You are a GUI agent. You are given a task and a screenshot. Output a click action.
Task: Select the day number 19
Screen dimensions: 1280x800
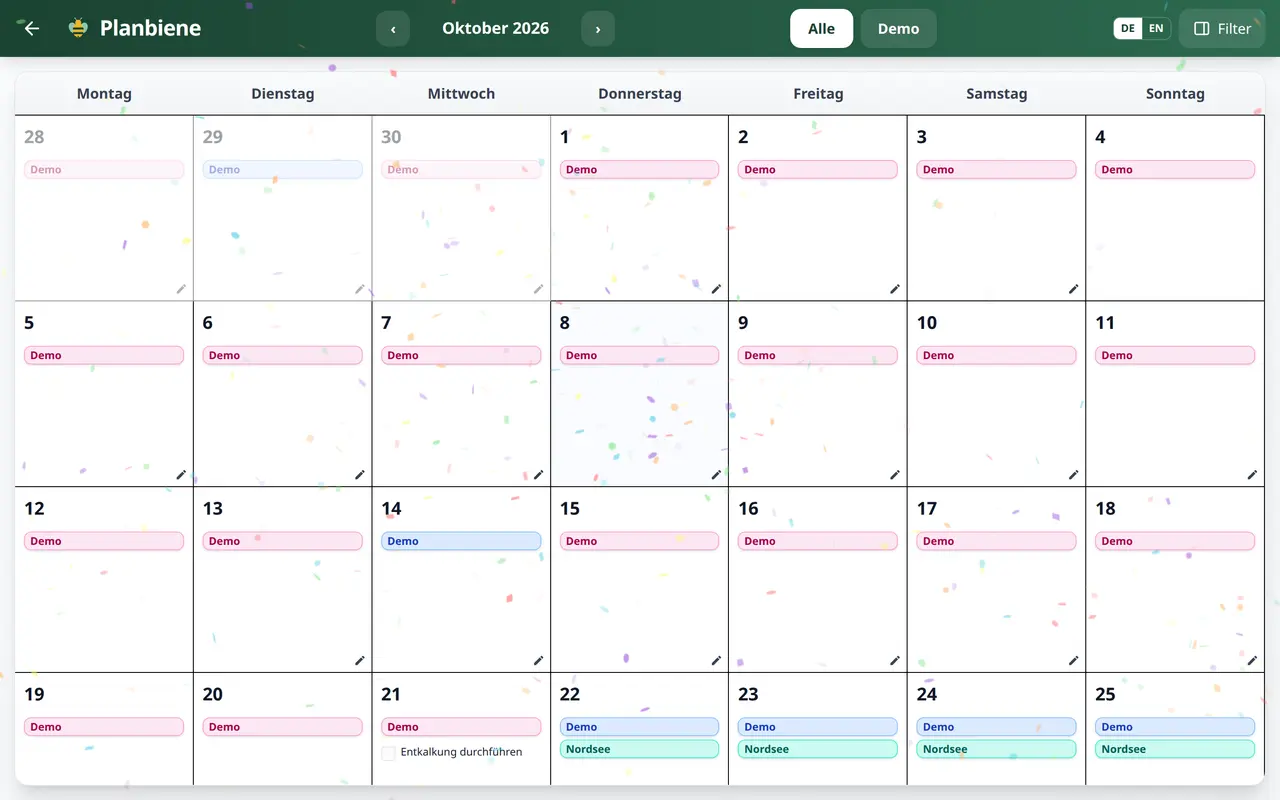click(34, 694)
